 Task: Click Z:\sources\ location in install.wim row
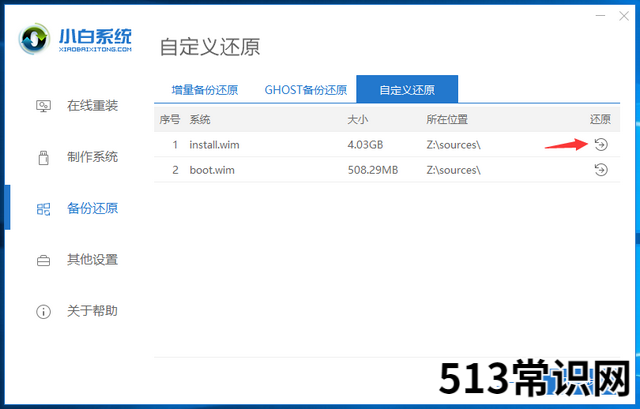[453, 145]
